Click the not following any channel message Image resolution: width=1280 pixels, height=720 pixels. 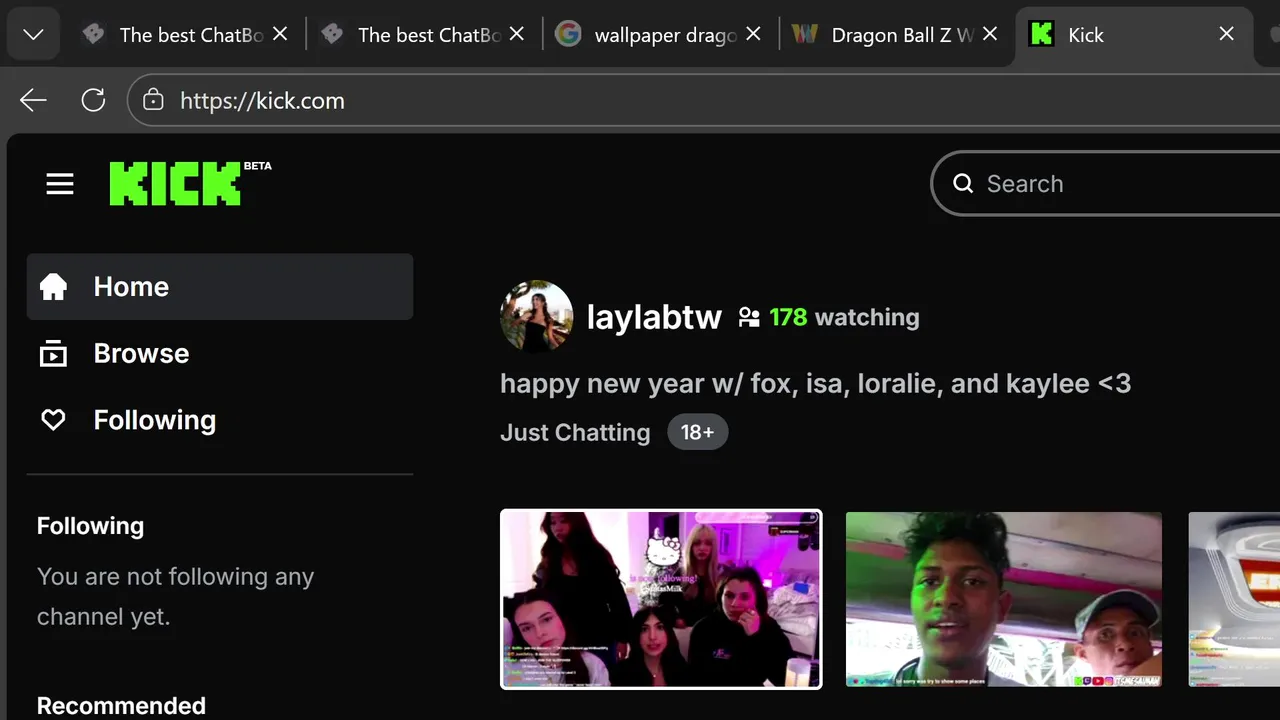176,597
